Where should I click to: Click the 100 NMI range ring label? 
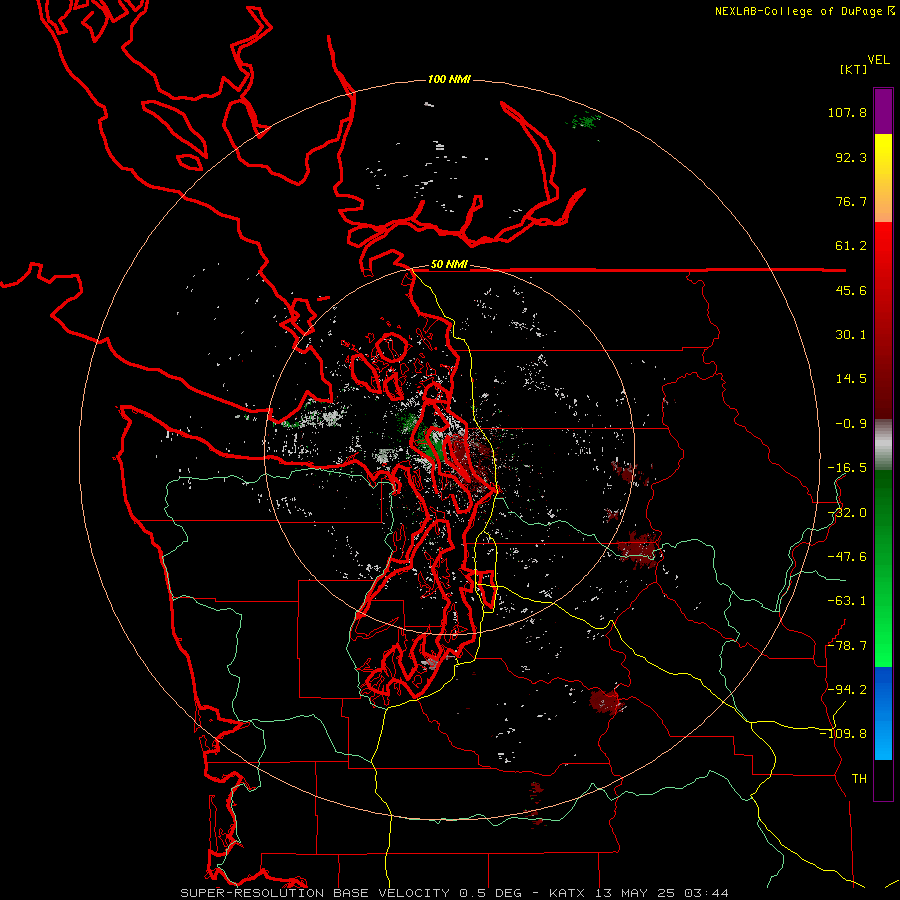click(449, 79)
